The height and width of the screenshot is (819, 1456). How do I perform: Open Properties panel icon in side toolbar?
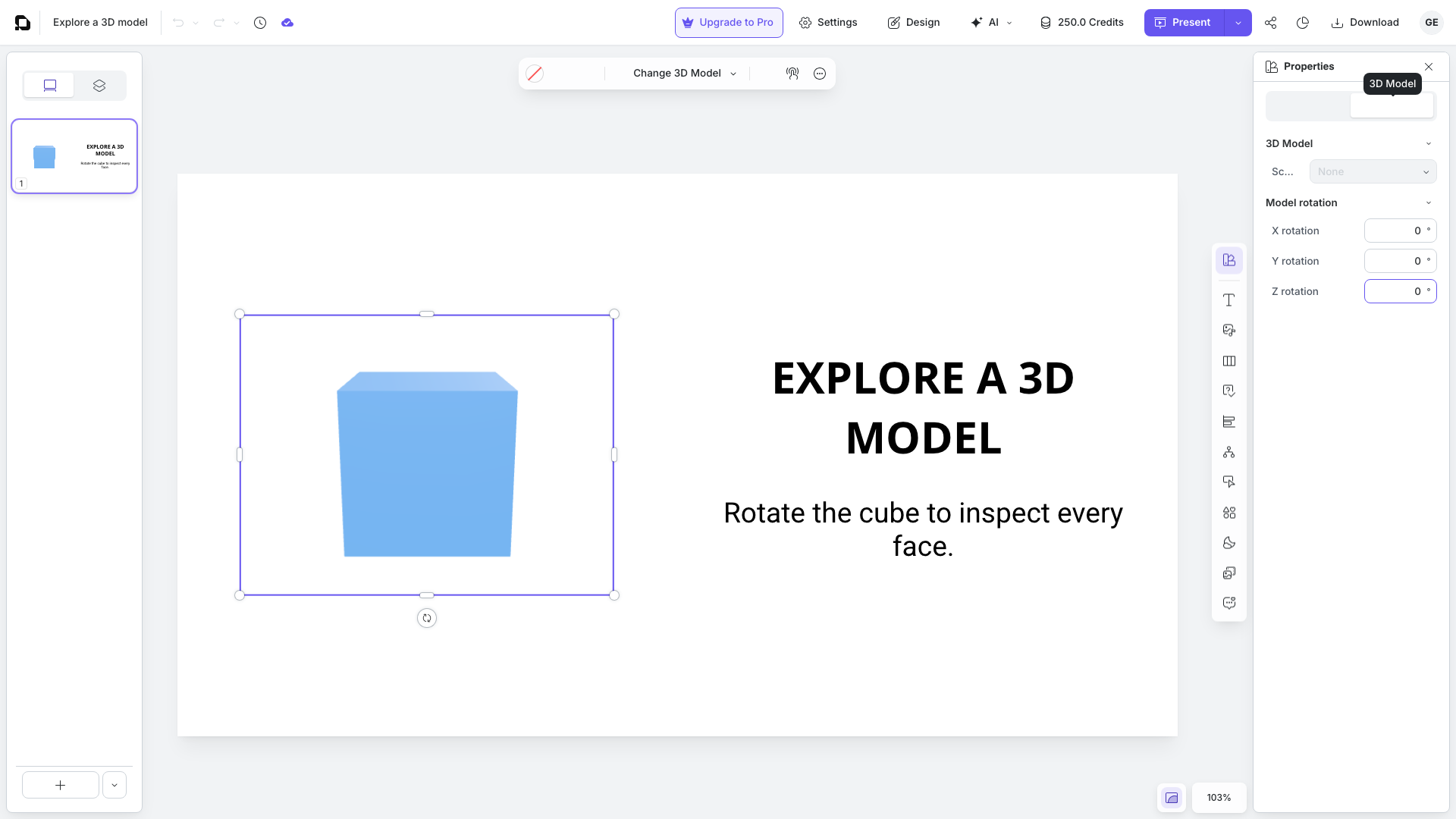coord(1229,260)
